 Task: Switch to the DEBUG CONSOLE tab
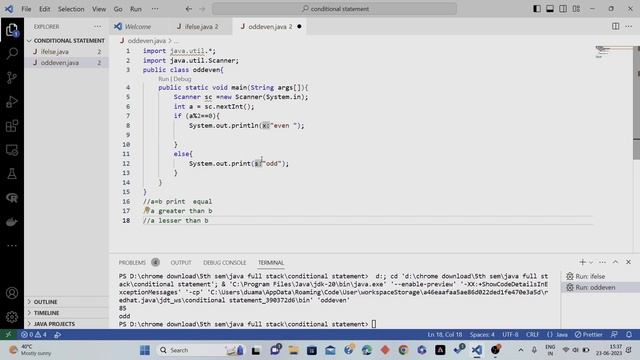(x=224, y=262)
